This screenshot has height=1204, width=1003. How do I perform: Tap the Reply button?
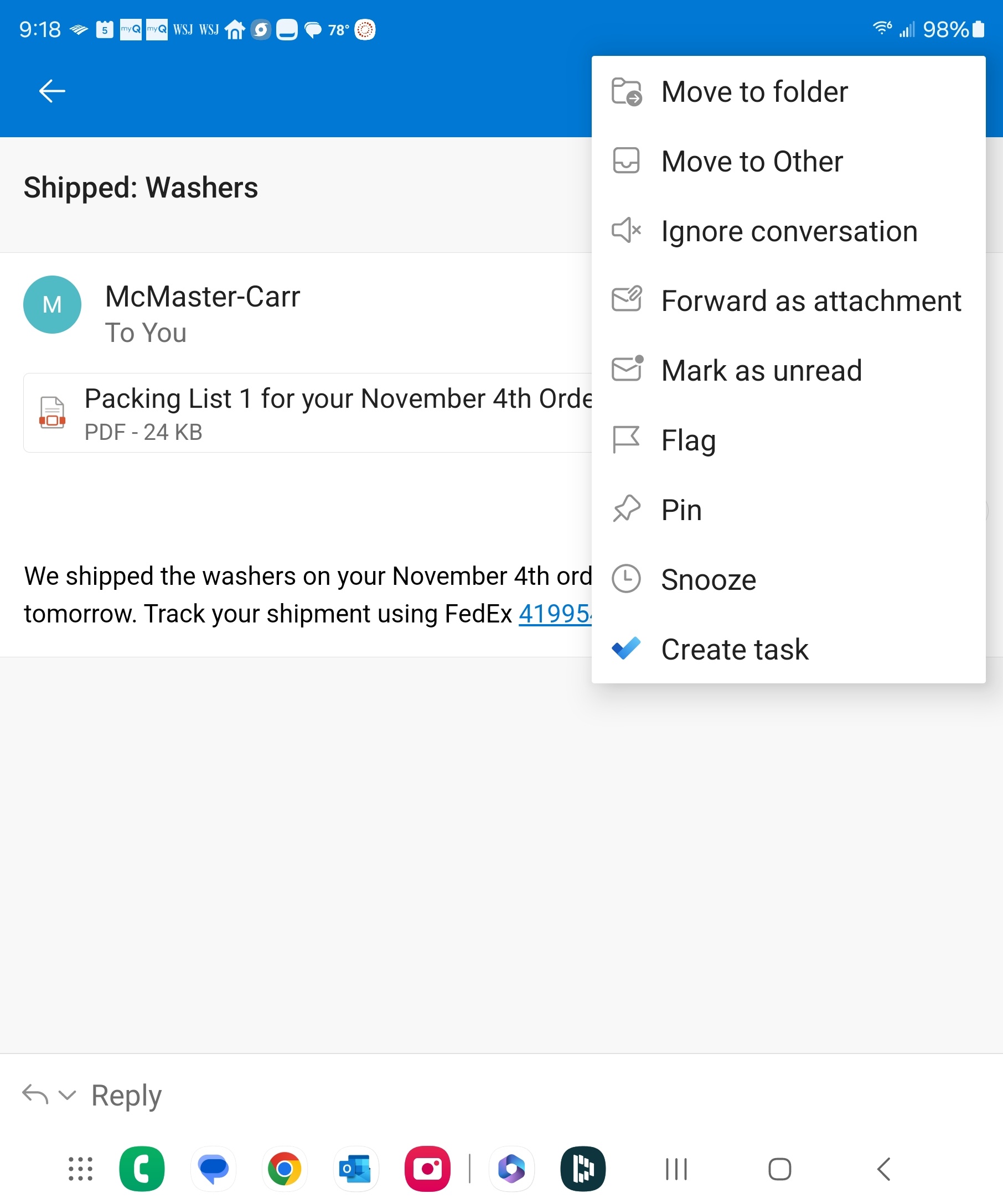point(126,1095)
